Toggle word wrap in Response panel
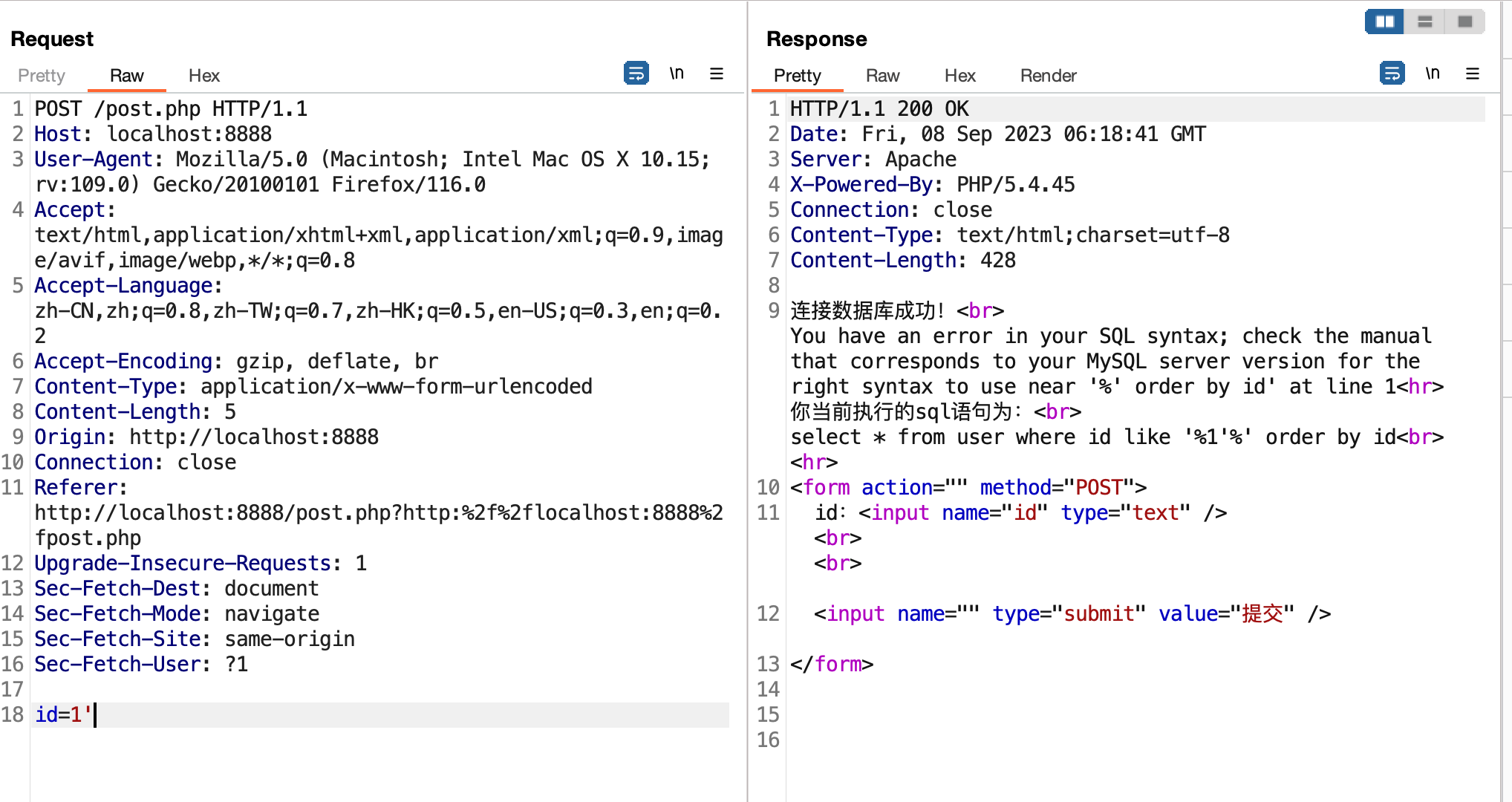 coord(1392,74)
